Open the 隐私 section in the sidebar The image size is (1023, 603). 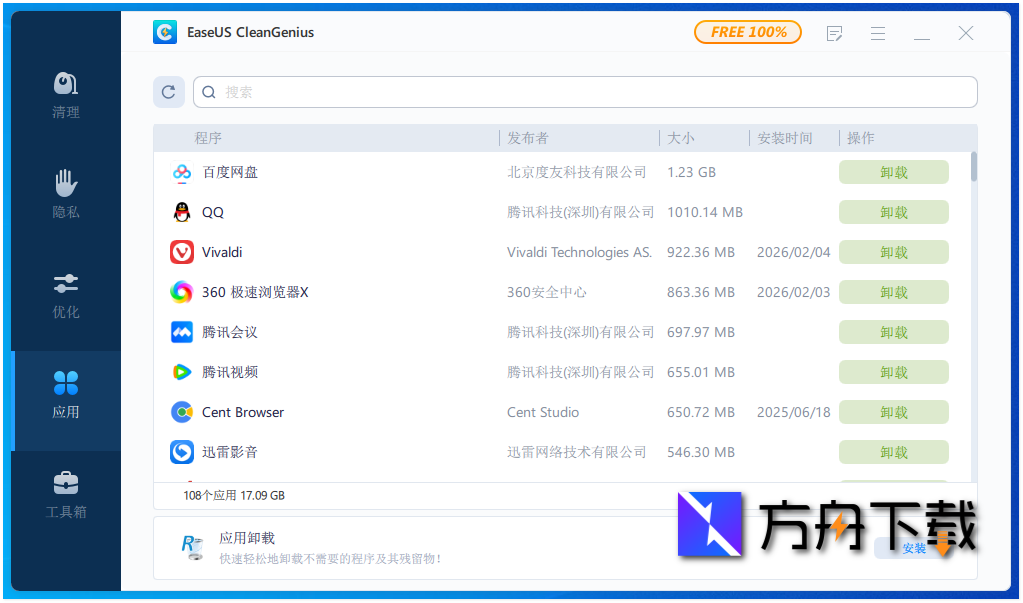pos(65,193)
